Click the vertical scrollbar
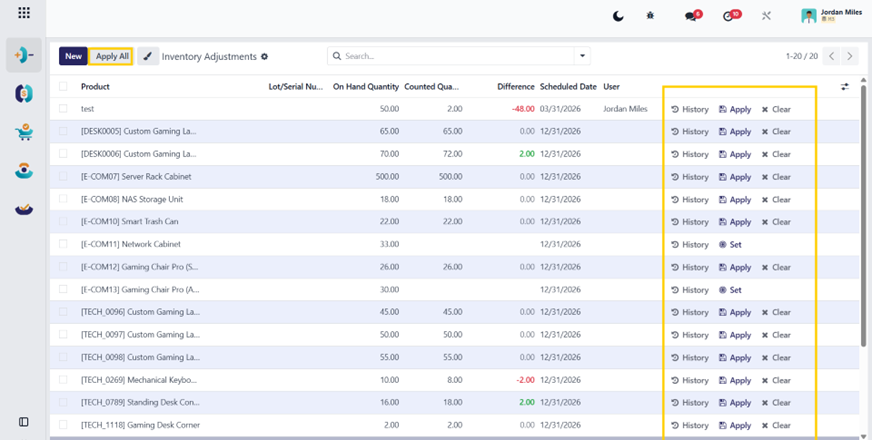 click(864, 217)
